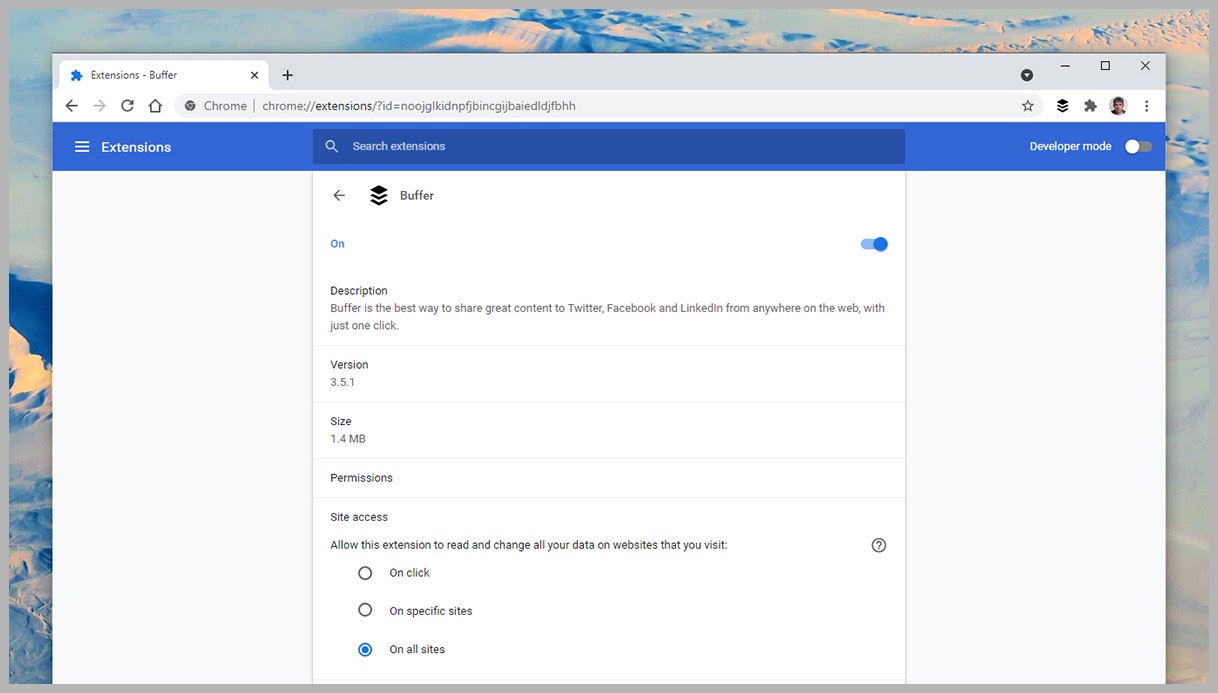Bookmark this page with the star icon
Viewport: 1218px width, 693px height.
tap(1027, 106)
